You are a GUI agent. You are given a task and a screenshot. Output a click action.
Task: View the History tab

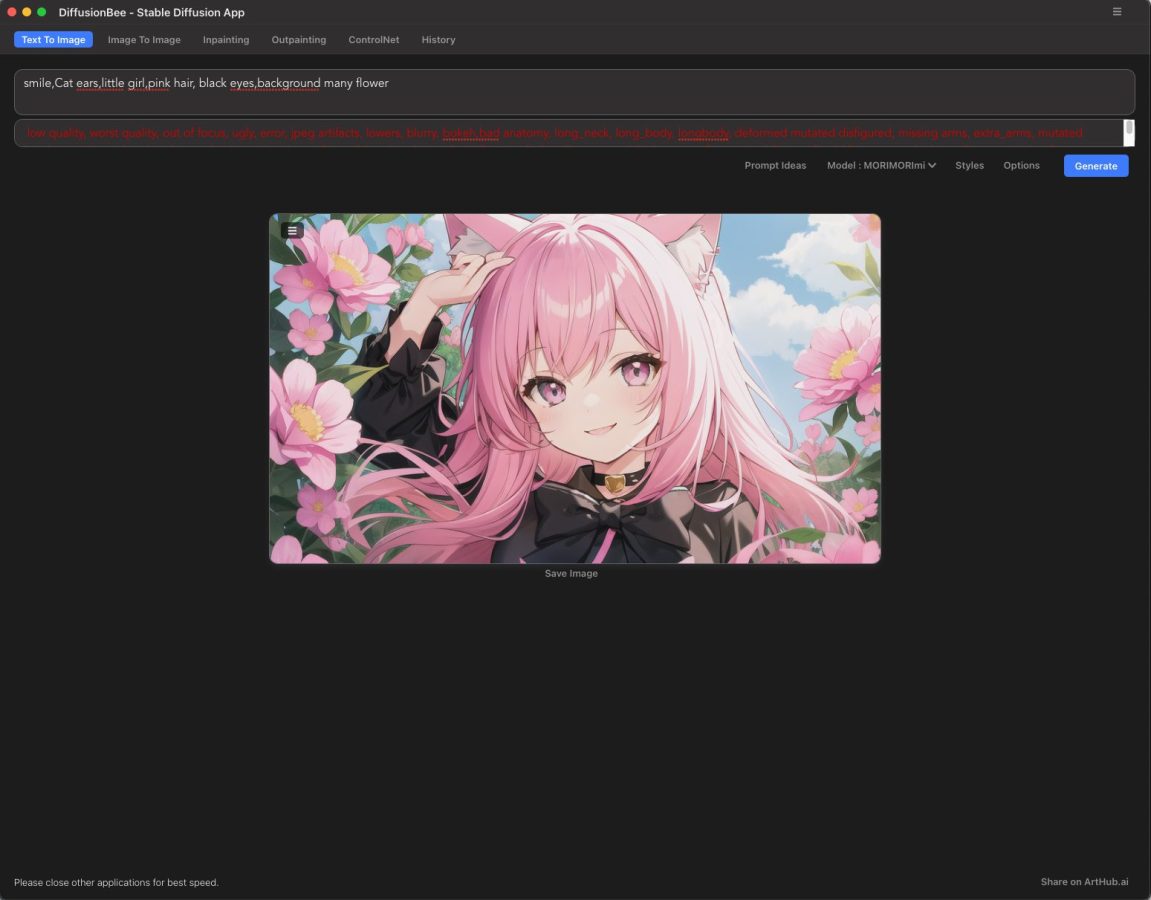pyautogui.click(x=438, y=40)
